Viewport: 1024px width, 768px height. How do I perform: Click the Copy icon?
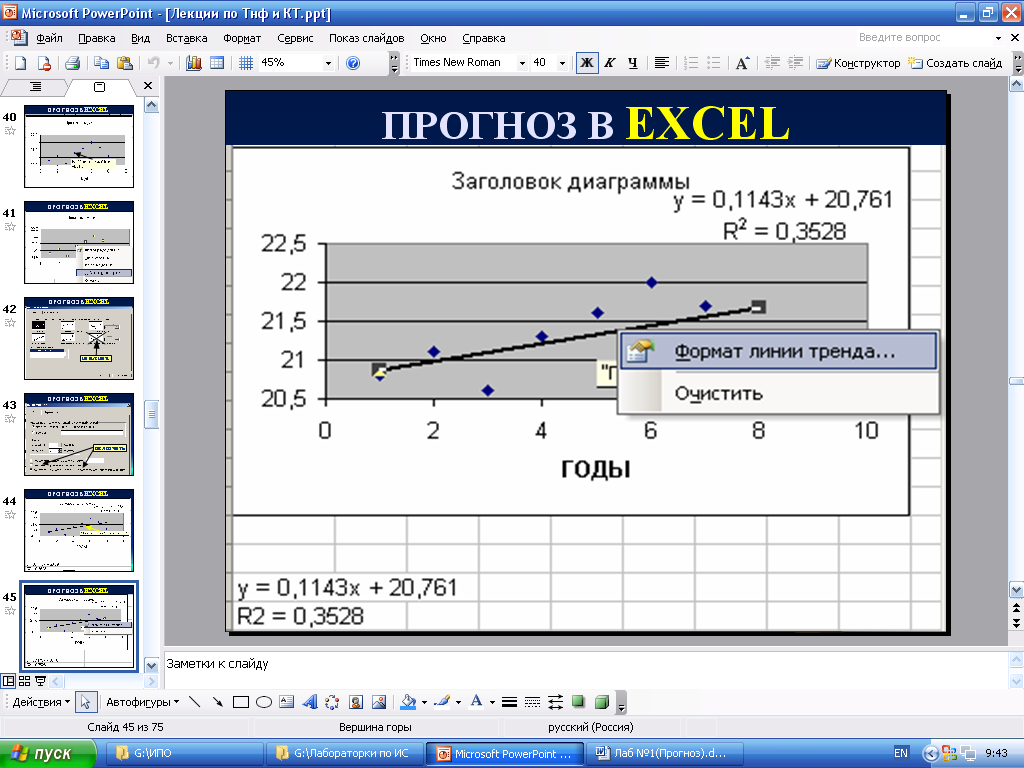(x=101, y=63)
